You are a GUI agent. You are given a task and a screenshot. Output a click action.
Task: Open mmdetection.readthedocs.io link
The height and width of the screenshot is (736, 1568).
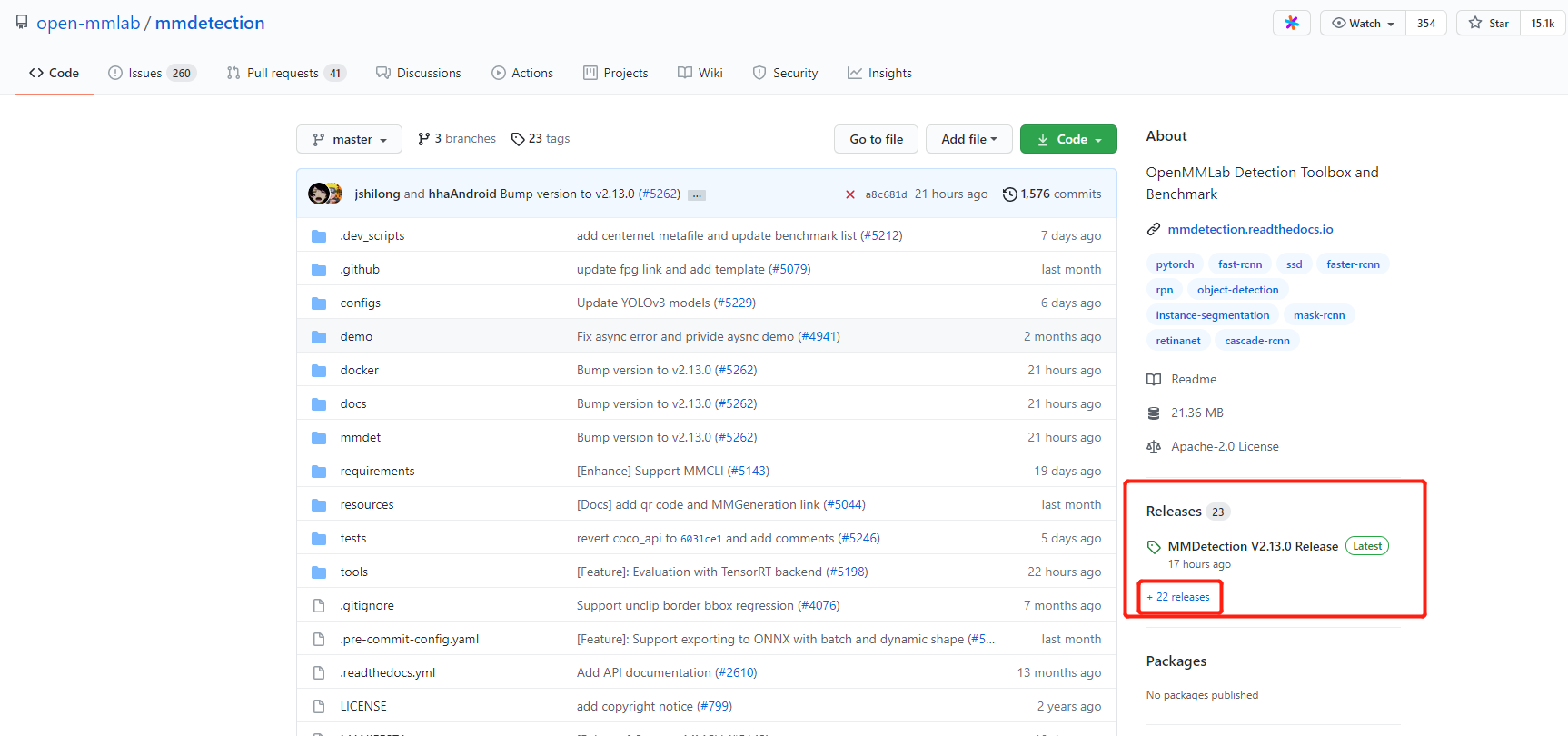1250,229
